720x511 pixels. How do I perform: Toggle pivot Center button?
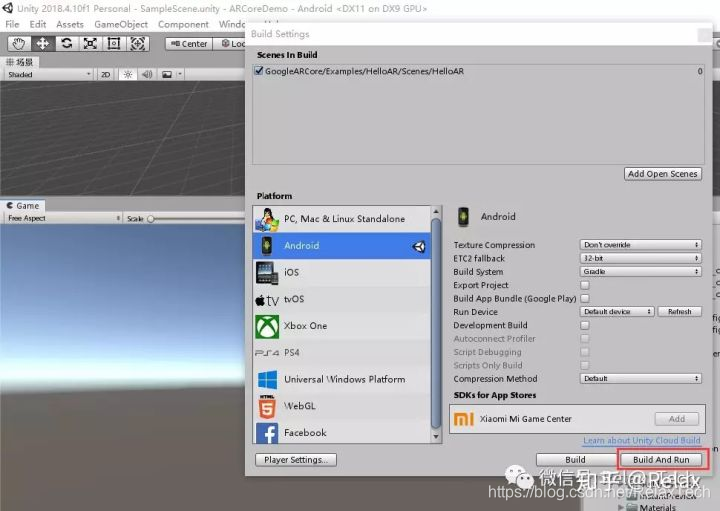pos(189,44)
